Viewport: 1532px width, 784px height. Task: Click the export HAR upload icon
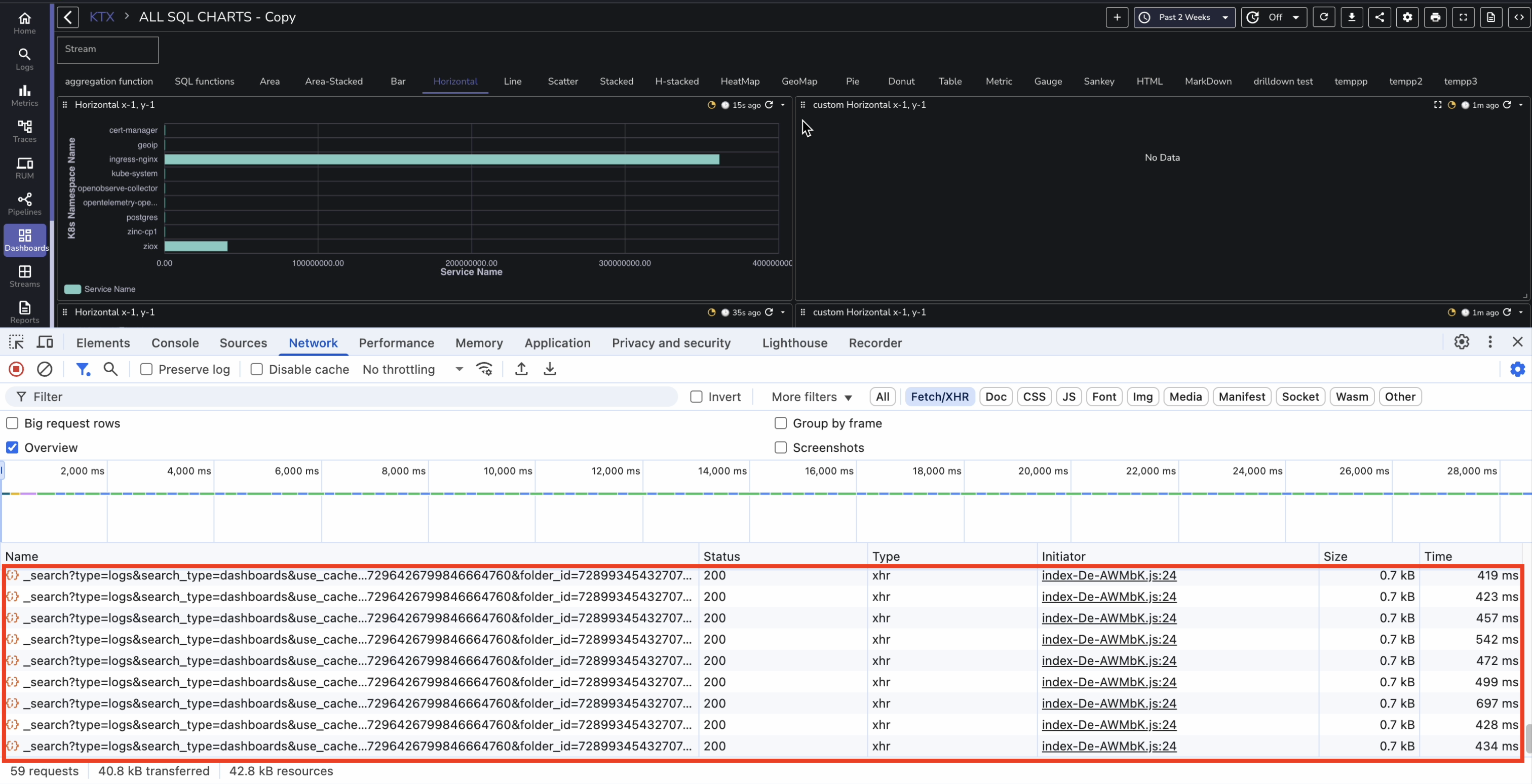pyautogui.click(x=521, y=369)
